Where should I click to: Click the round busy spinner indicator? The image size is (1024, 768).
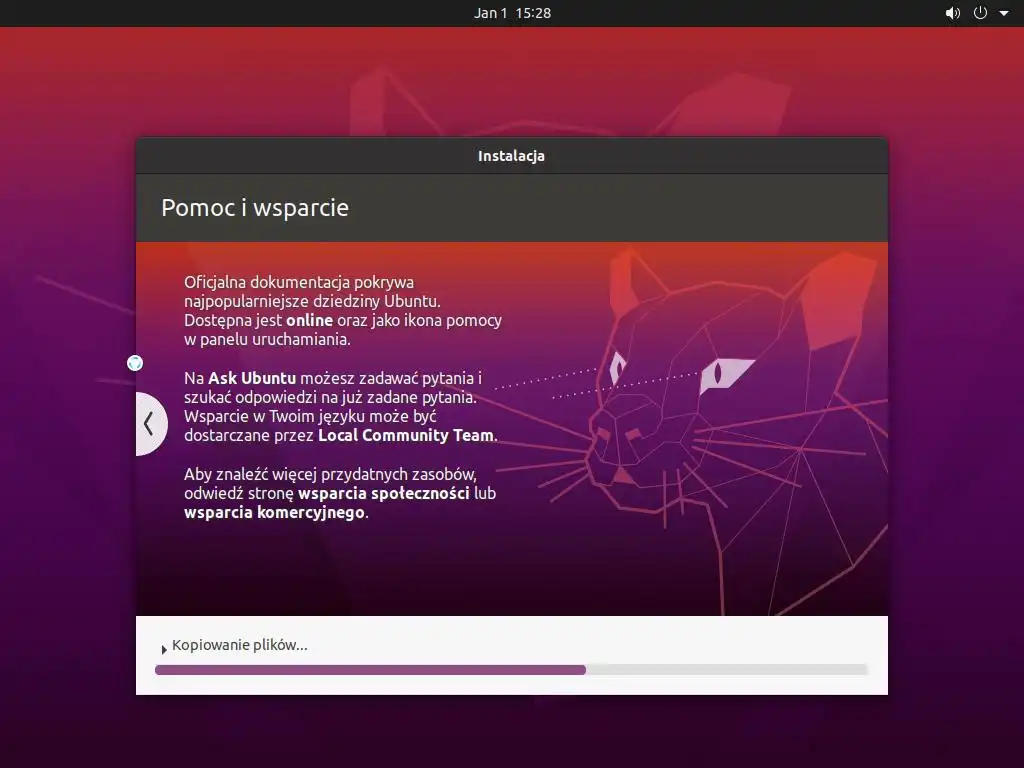tap(135, 363)
